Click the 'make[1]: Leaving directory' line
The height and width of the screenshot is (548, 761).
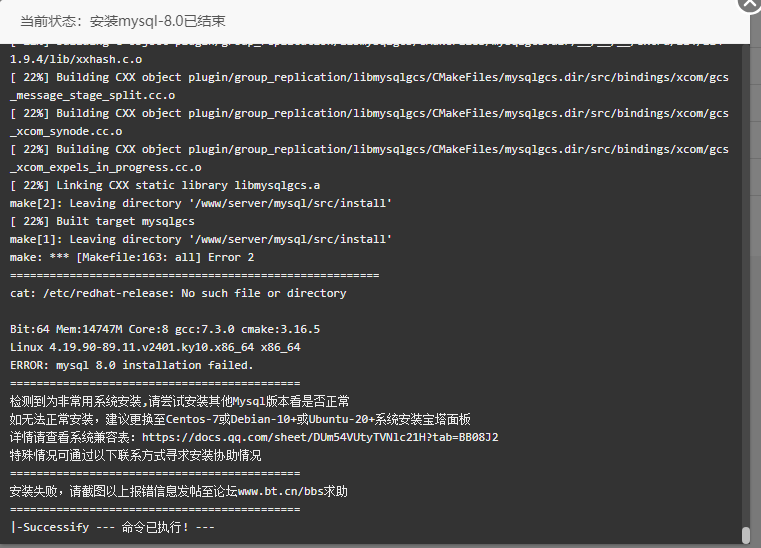click(x=201, y=239)
